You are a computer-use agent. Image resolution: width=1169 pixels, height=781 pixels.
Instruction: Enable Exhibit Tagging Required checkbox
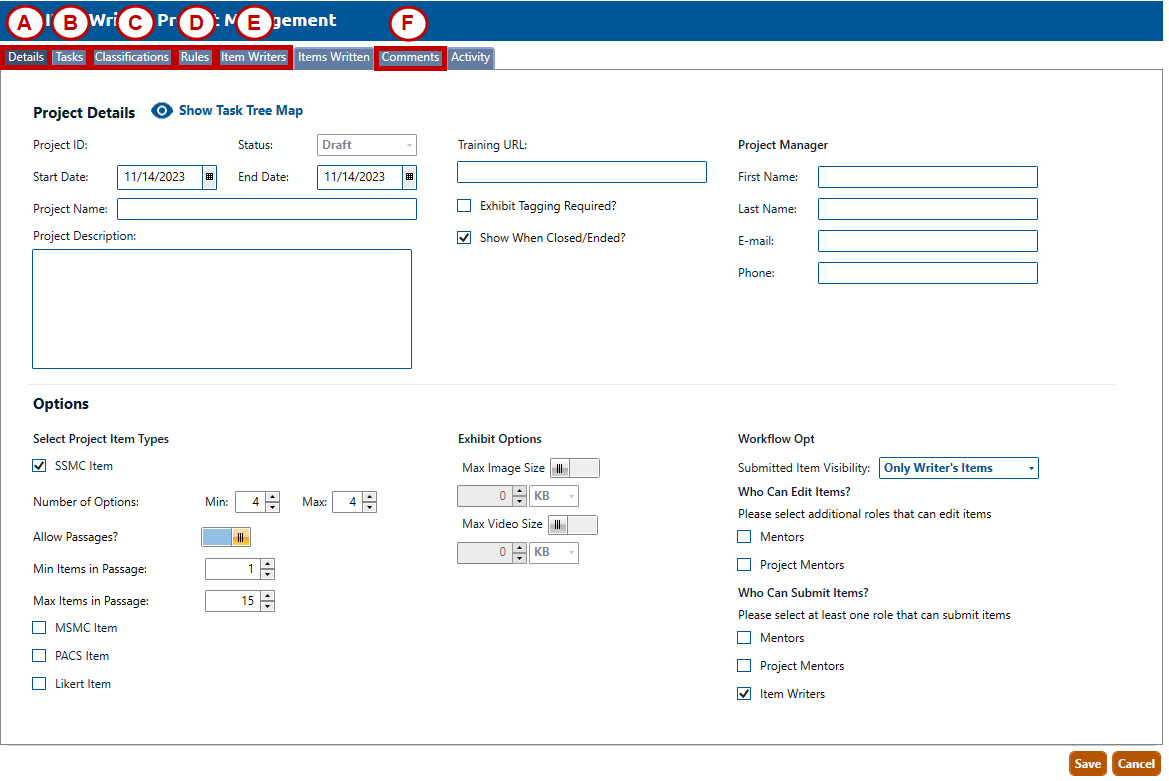coord(464,206)
